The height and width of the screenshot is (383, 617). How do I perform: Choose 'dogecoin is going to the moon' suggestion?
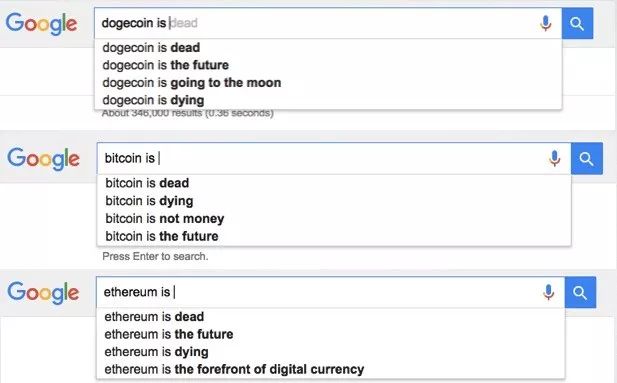point(328,83)
